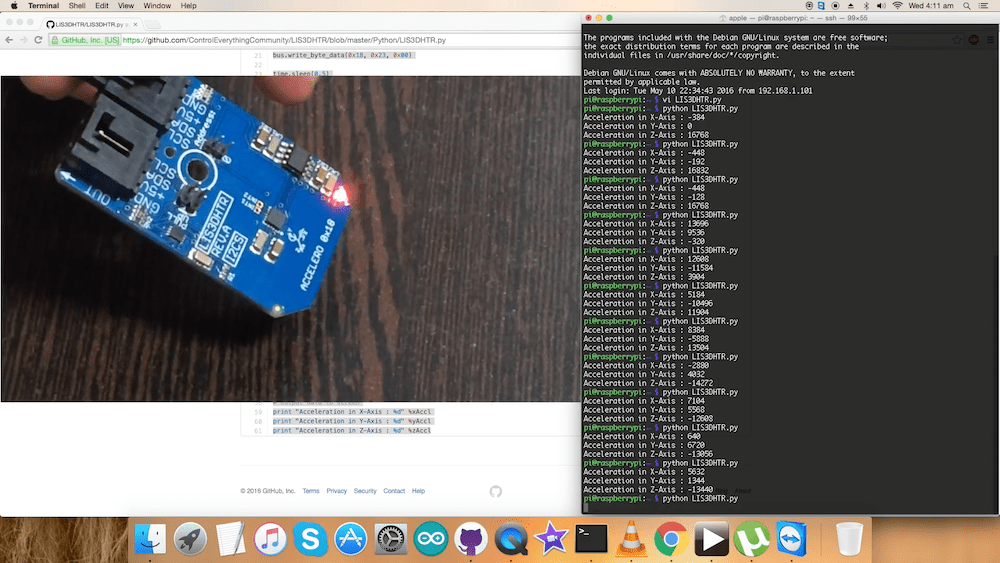Click the menu bar clock Wed 4:11 am
This screenshot has width=1000, height=563.
point(930,6)
